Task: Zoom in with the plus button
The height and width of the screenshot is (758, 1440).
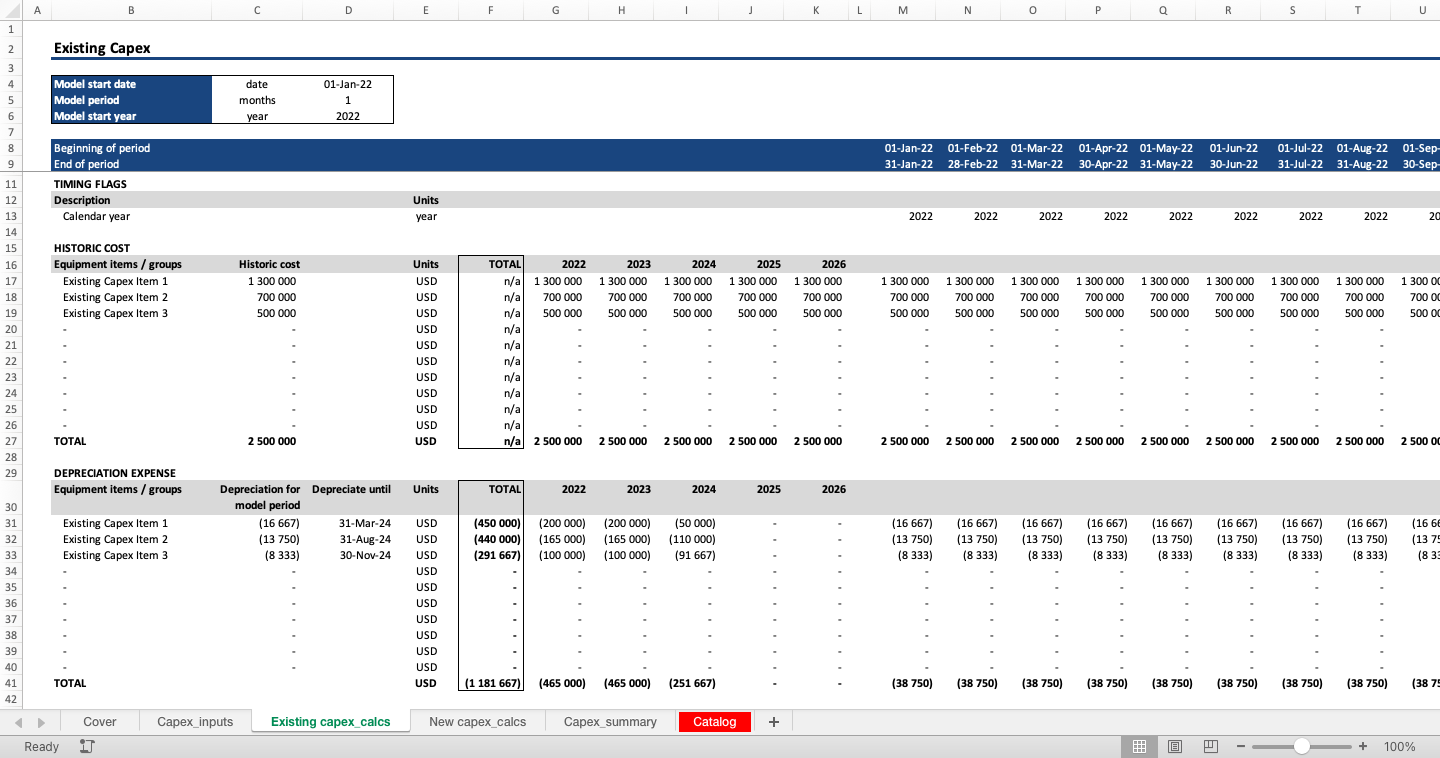Action: 1363,747
